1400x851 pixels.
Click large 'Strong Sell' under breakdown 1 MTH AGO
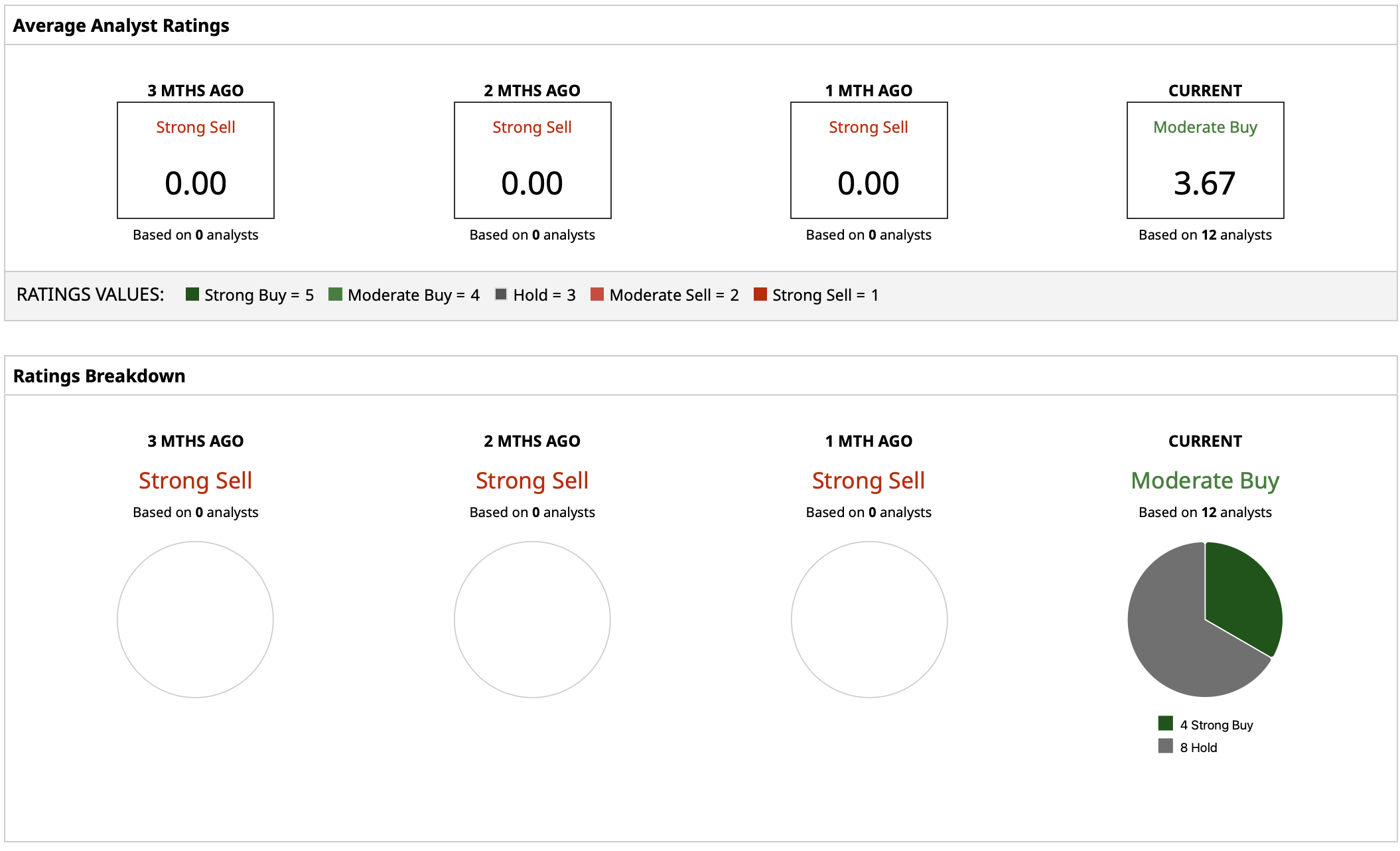869,481
